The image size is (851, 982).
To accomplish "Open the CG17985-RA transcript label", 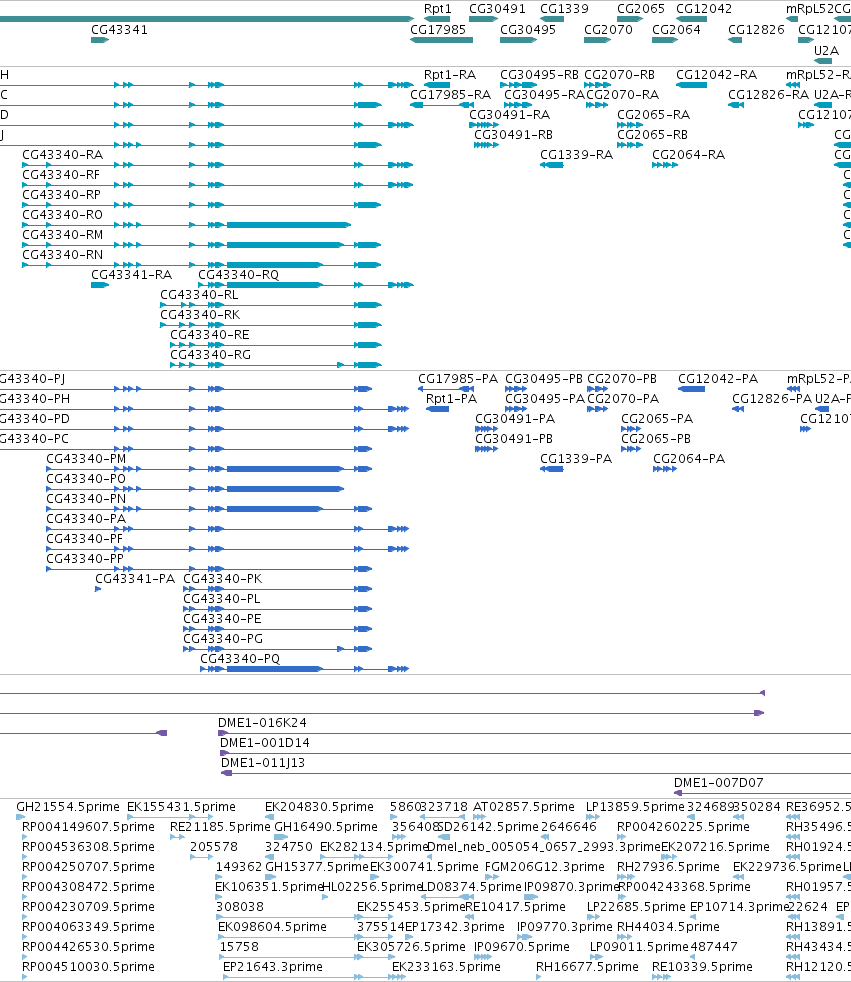I will coord(450,95).
